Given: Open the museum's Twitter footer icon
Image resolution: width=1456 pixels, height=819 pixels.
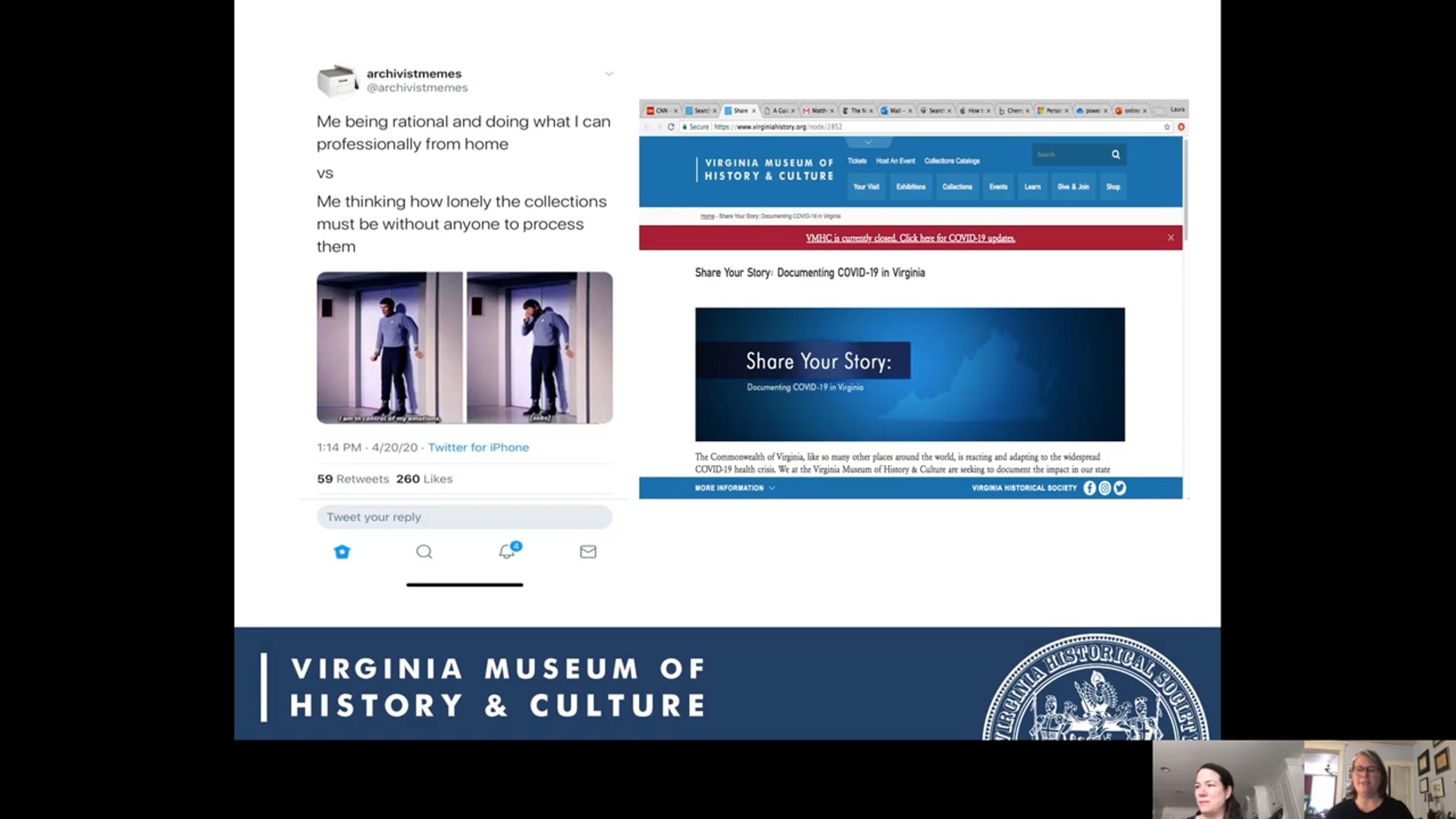Looking at the screenshot, I should [x=1120, y=488].
